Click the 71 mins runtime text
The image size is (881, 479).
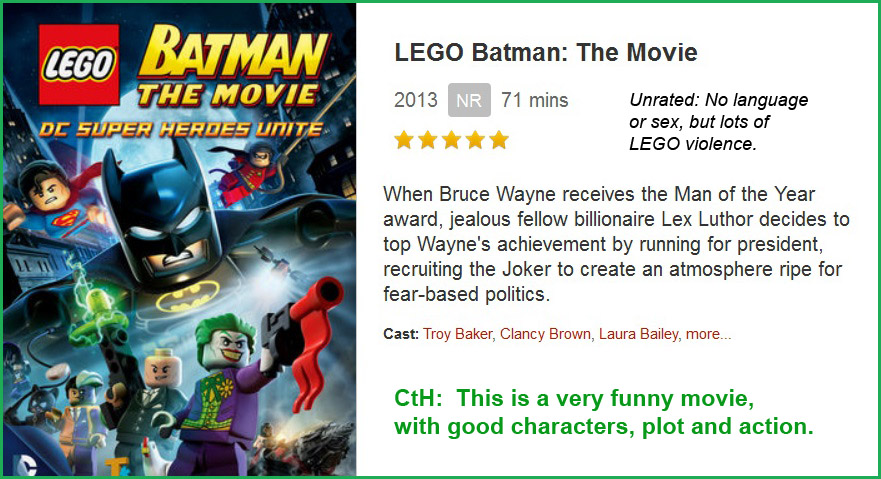535,100
